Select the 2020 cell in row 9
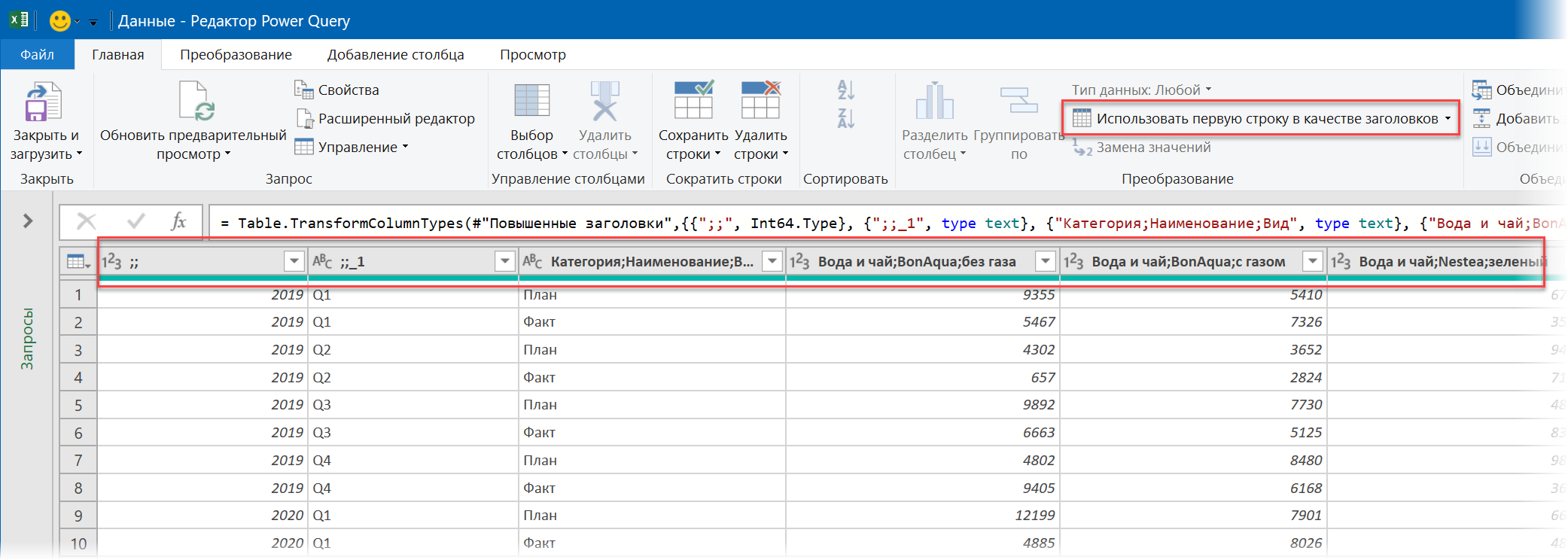This screenshot has width=1568, height=560. pos(202,516)
